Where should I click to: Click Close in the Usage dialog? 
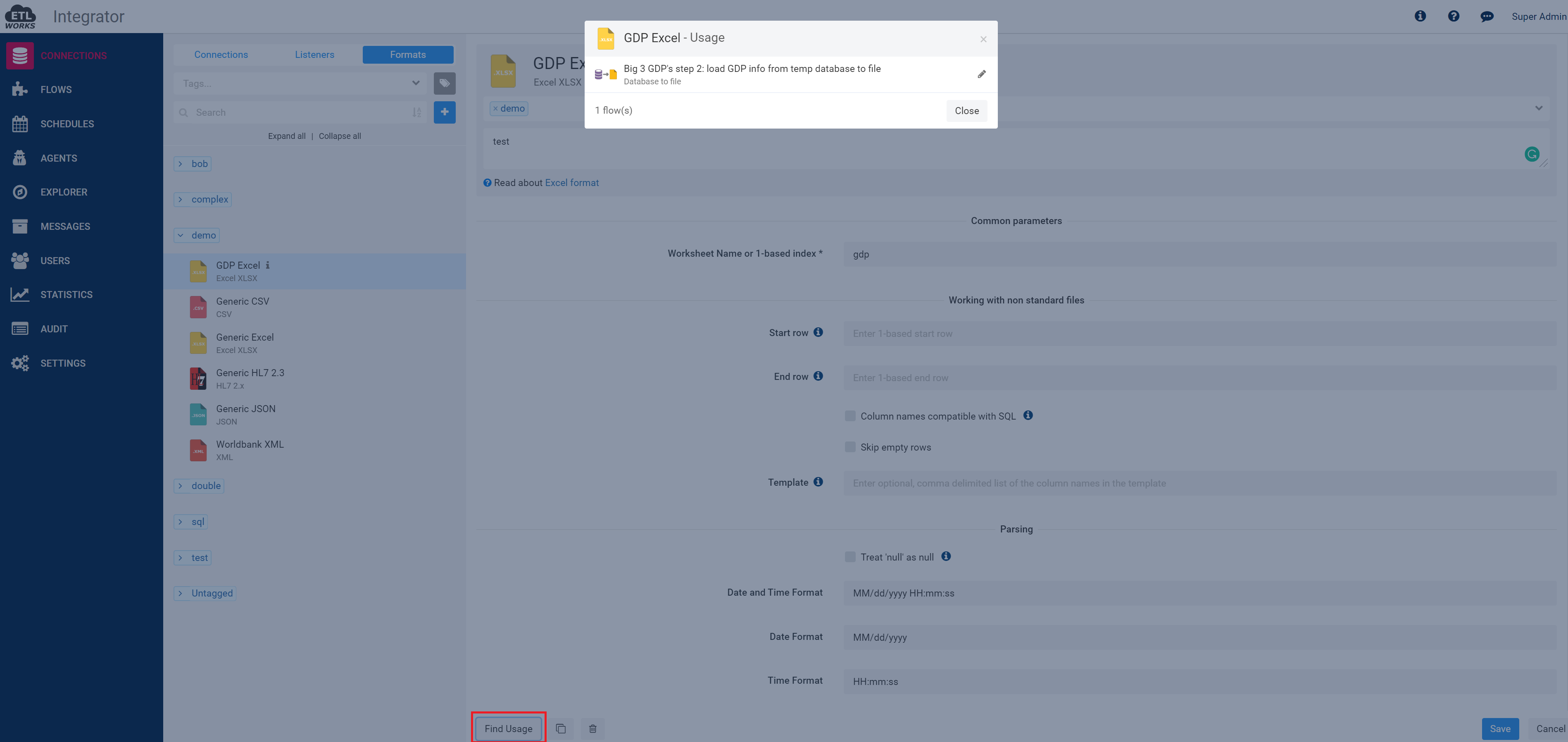(x=966, y=111)
